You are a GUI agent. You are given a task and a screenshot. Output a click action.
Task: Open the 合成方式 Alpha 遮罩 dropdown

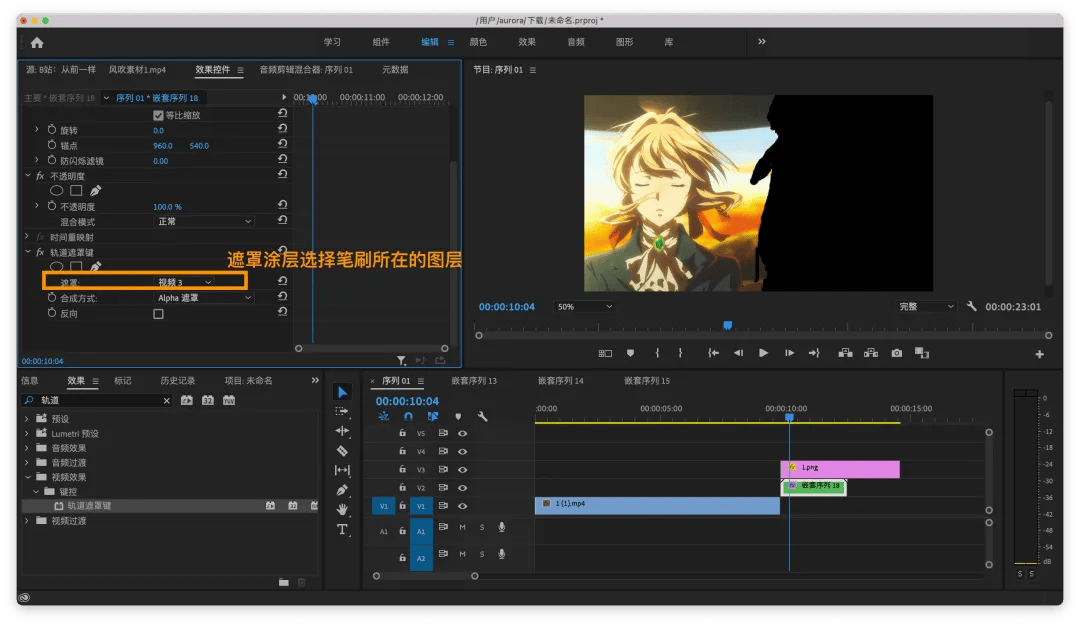204,298
